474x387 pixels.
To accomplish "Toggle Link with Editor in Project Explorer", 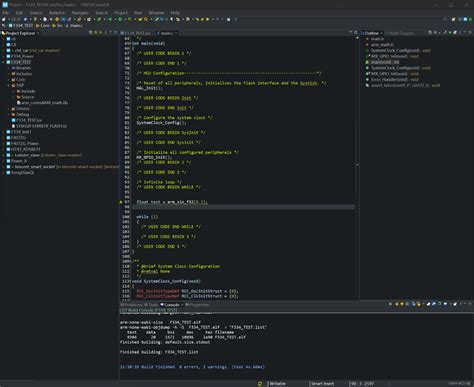I will click(96, 33).
